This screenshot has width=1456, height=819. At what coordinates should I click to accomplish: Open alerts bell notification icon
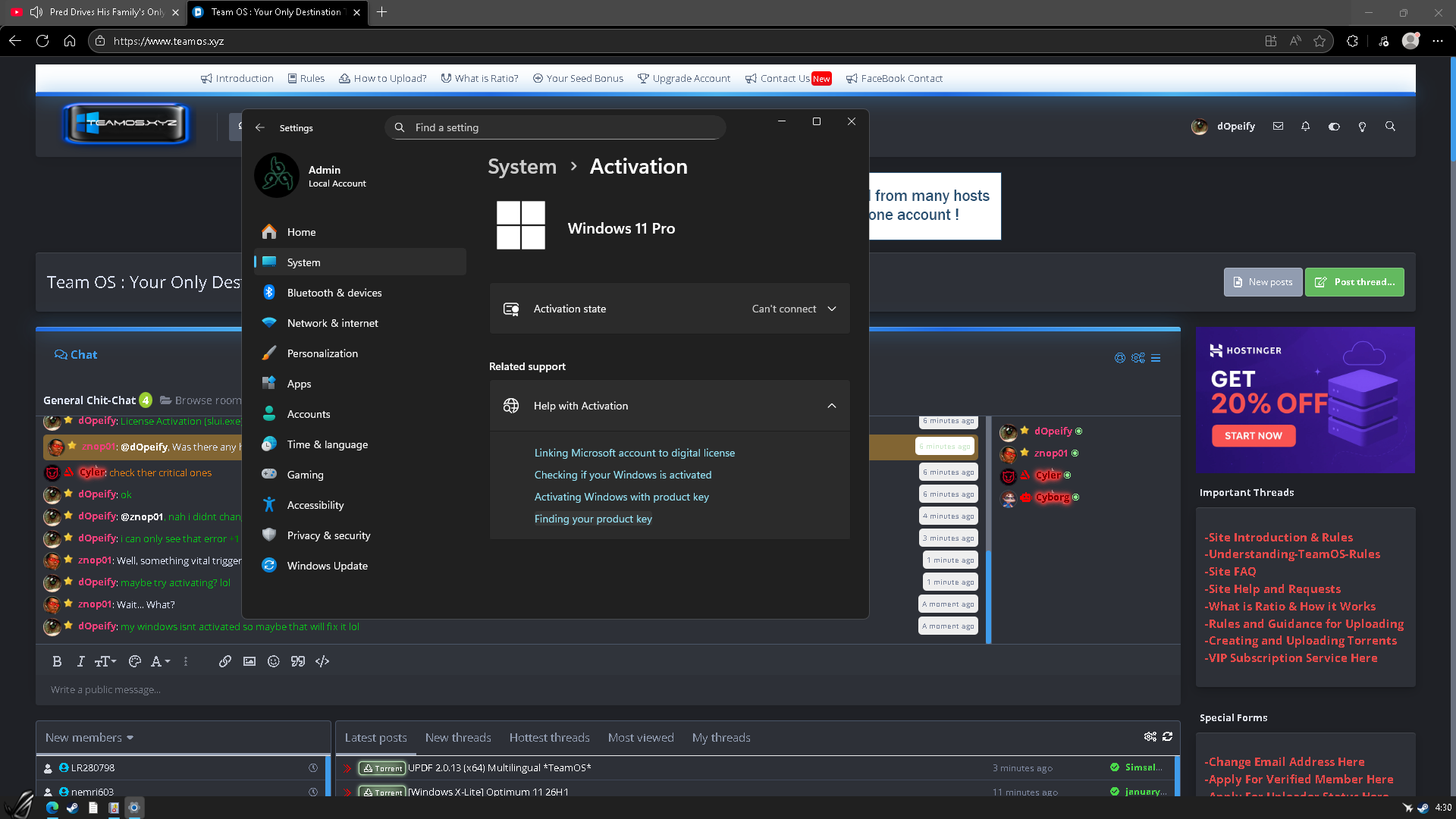[1305, 127]
